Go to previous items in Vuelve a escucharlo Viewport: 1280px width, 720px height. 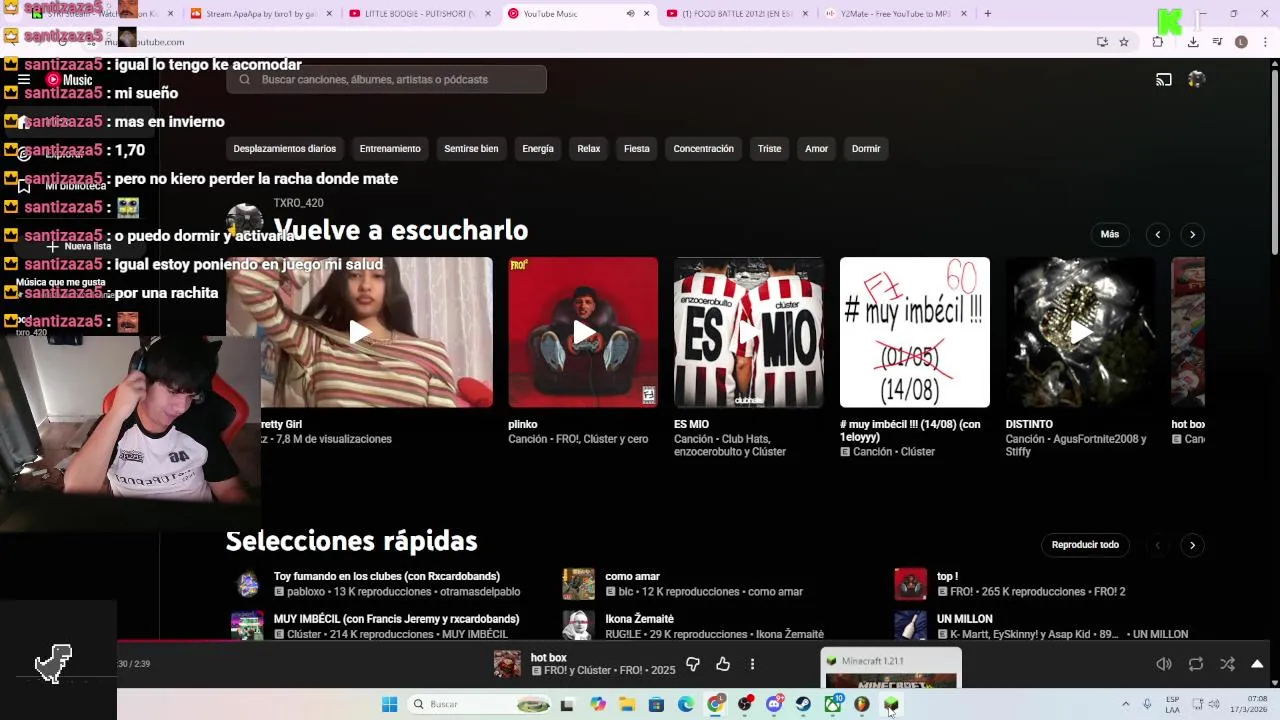(1157, 234)
